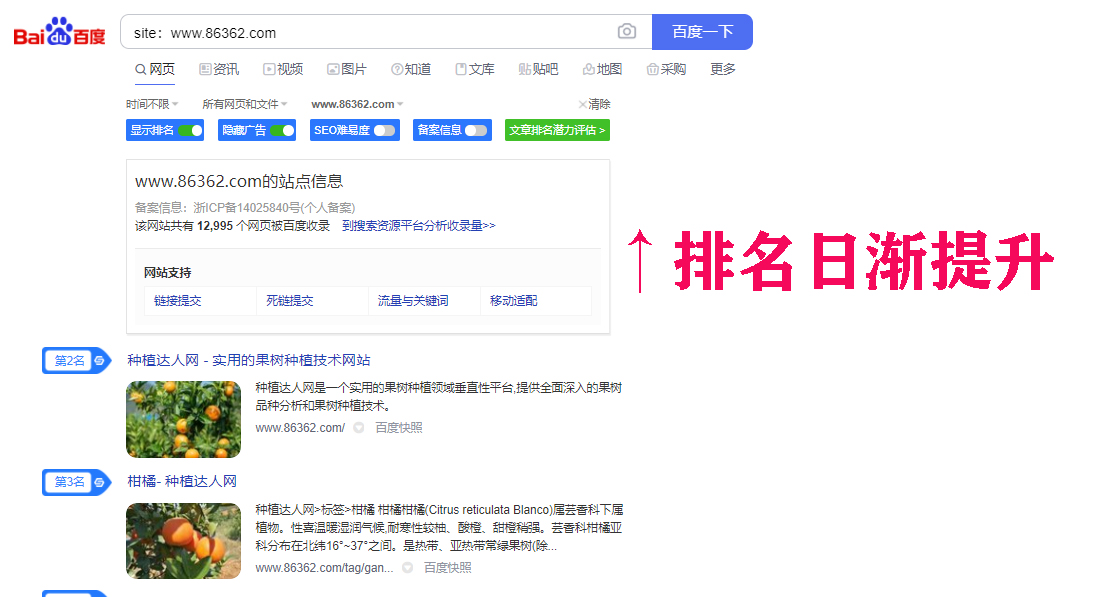The image size is (1118, 597).
Task: Open the orange tree result thumbnail
Action: 183,420
